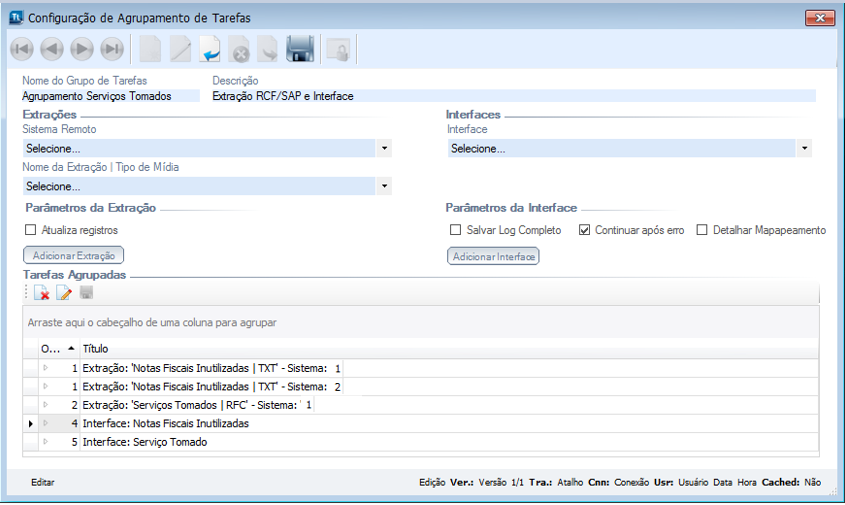Go to next record navigation icon
The height and width of the screenshot is (505, 845).
[82, 49]
